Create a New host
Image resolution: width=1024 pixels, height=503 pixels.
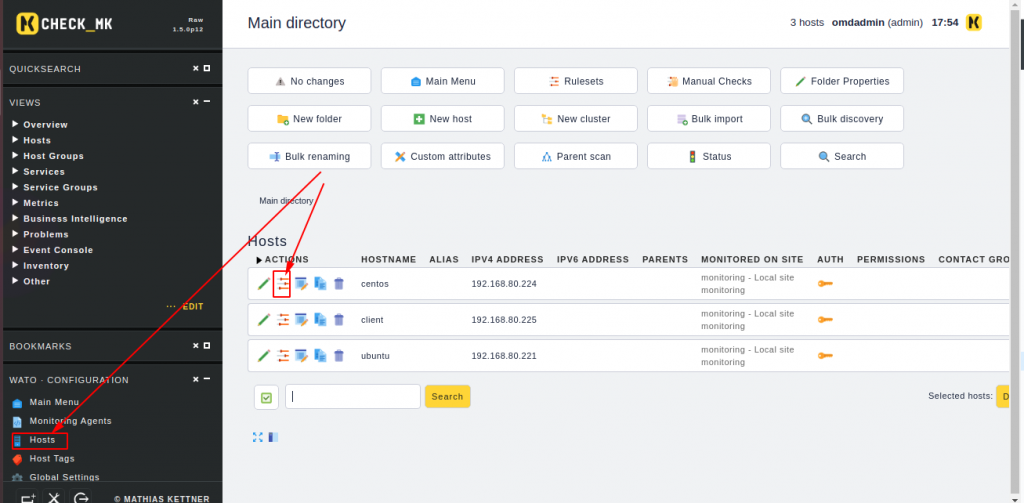[x=443, y=119]
